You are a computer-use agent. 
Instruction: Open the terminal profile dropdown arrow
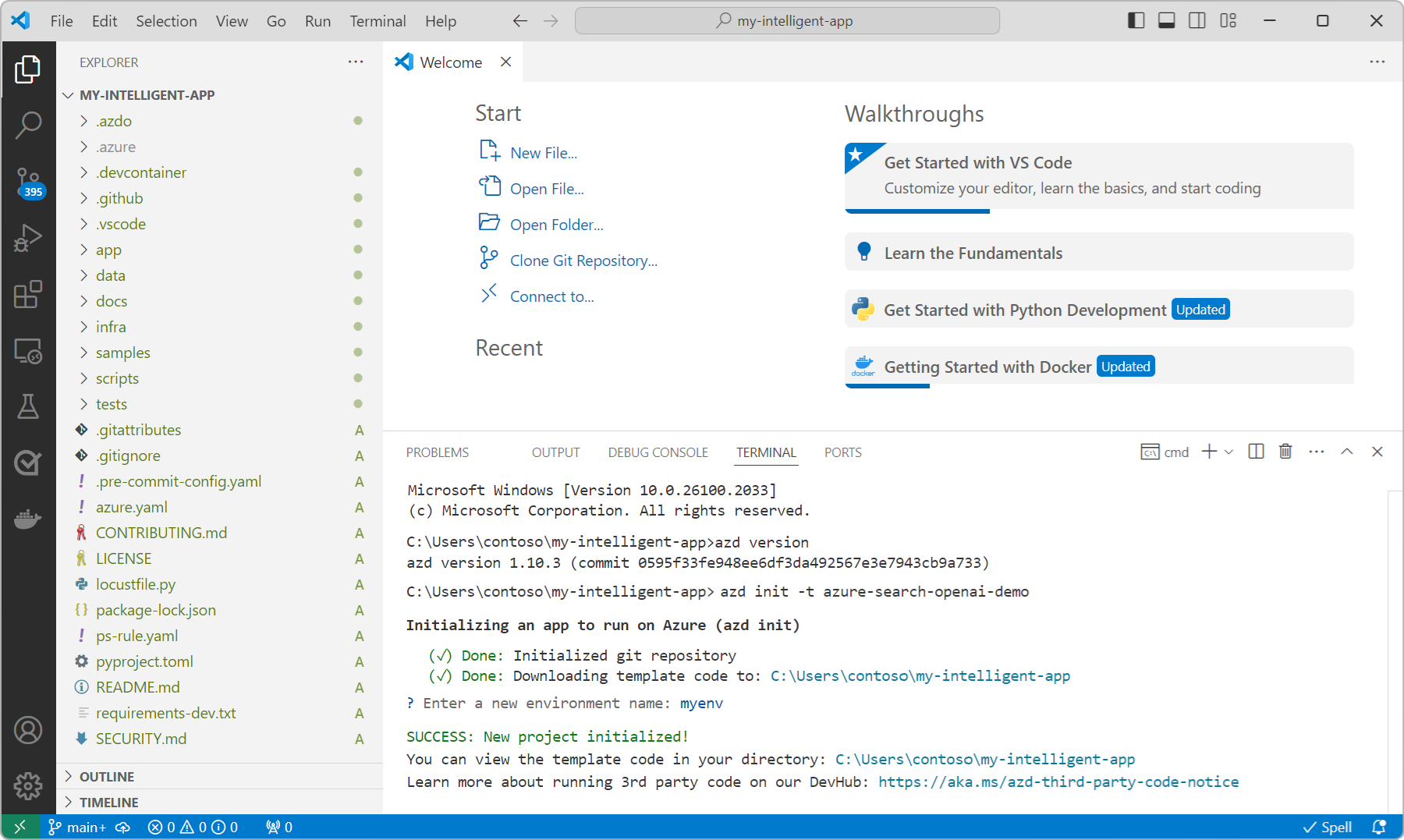coord(1228,452)
